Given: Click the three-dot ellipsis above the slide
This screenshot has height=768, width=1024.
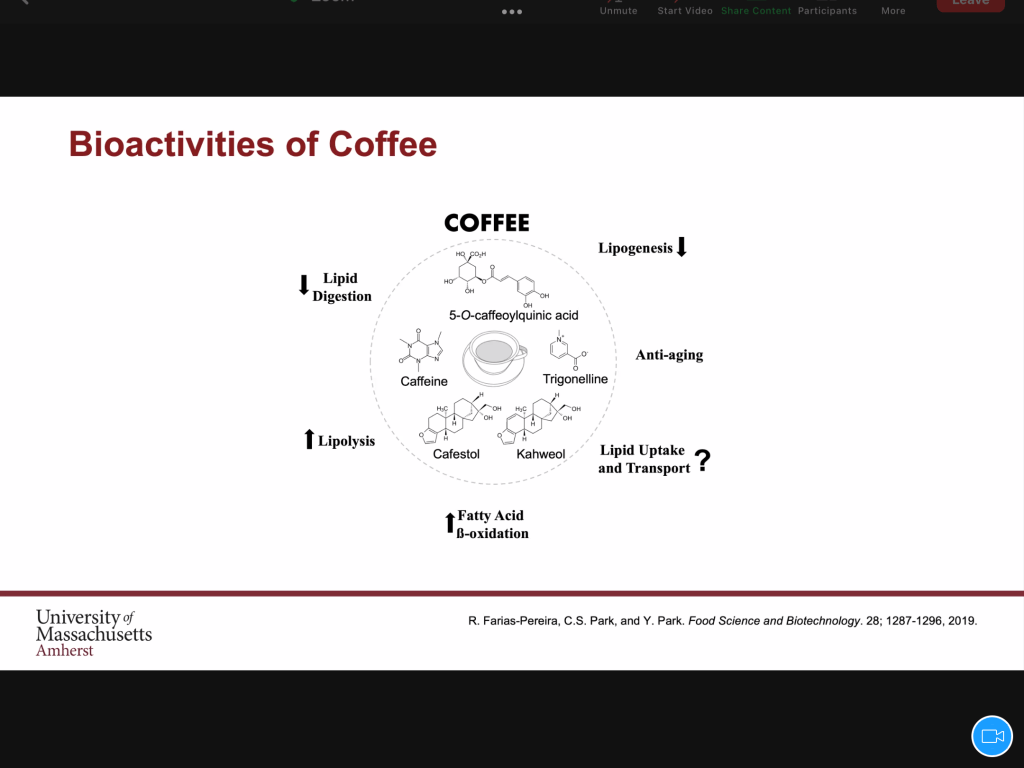Looking at the screenshot, I should [512, 12].
